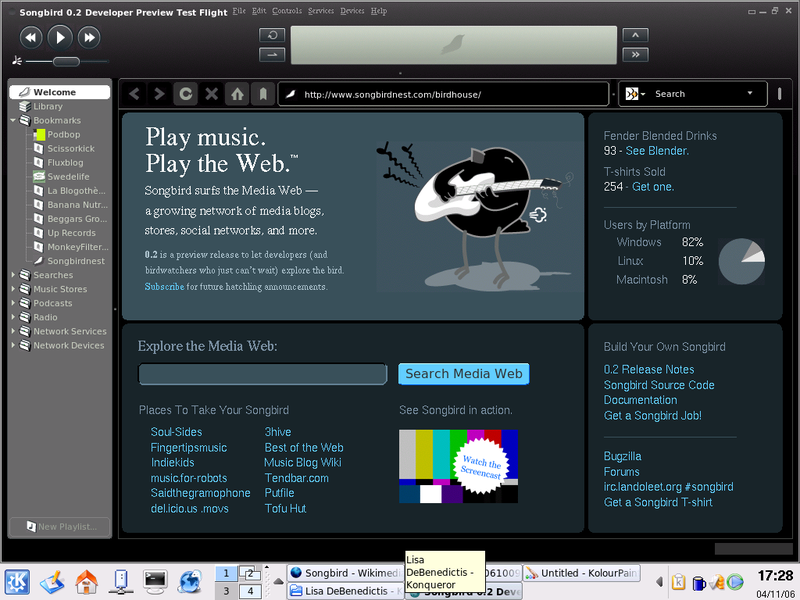This screenshot has width=800, height=600.
Task: Skip to the next track
Action: click(x=89, y=37)
